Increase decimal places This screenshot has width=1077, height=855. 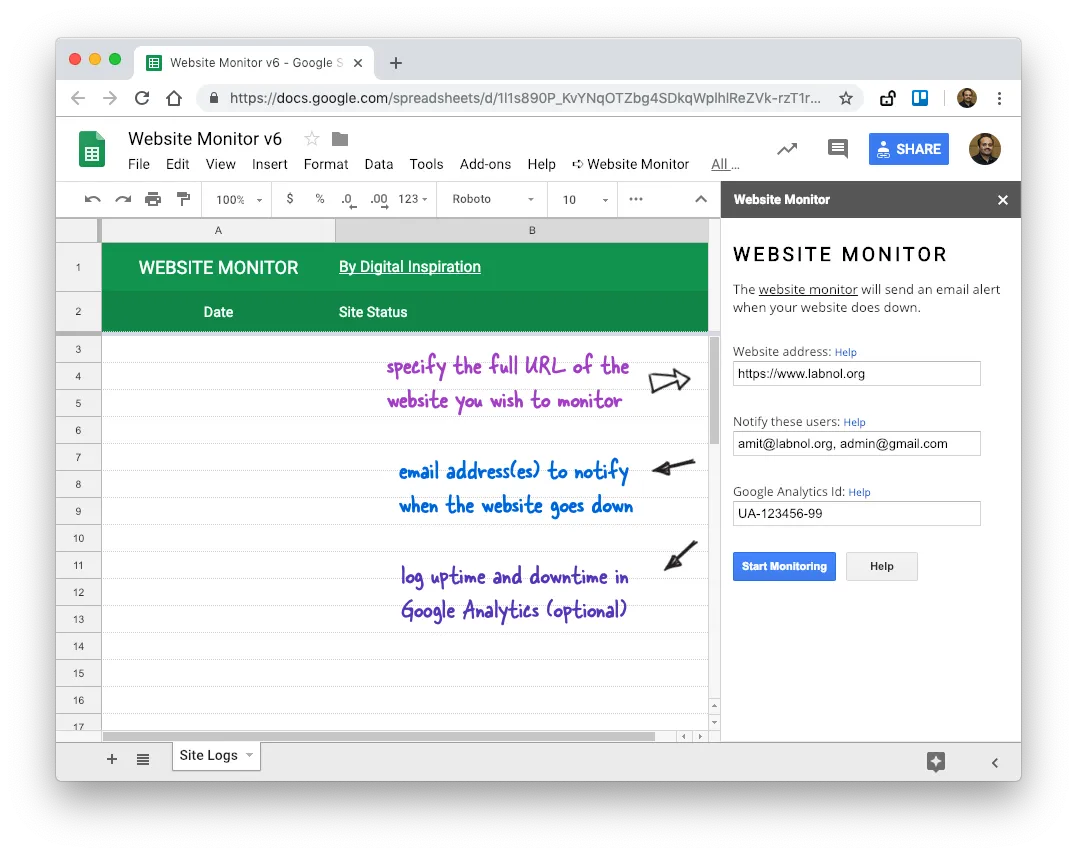tap(377, 199)
